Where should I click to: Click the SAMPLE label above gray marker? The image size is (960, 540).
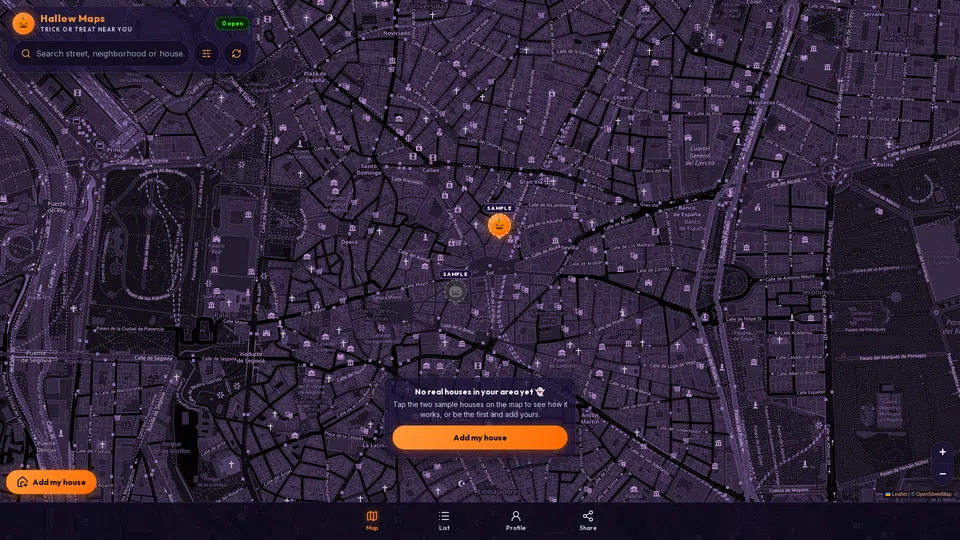point(456,274)
